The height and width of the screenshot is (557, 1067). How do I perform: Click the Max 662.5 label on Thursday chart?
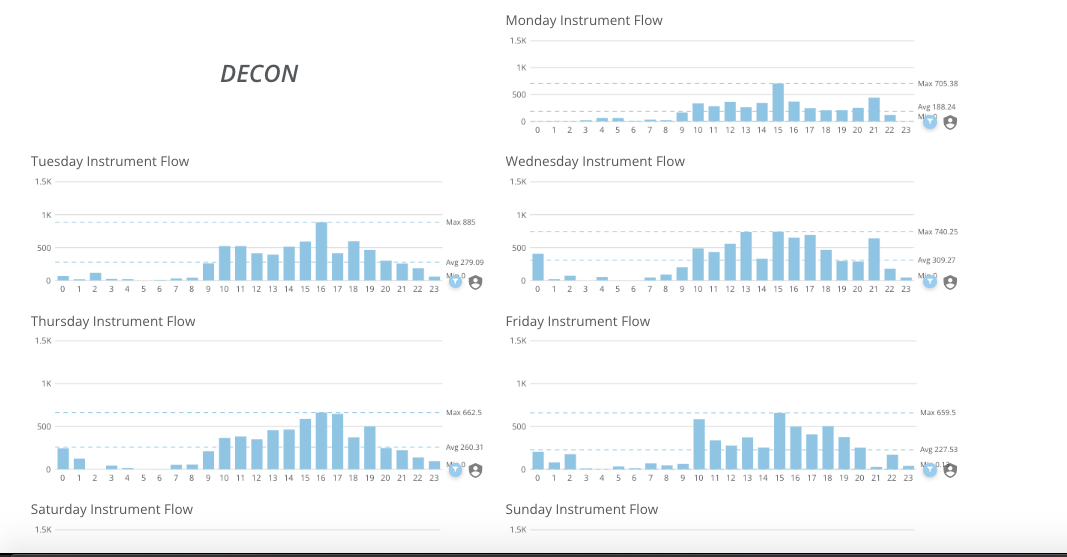(x=463, y=412)
